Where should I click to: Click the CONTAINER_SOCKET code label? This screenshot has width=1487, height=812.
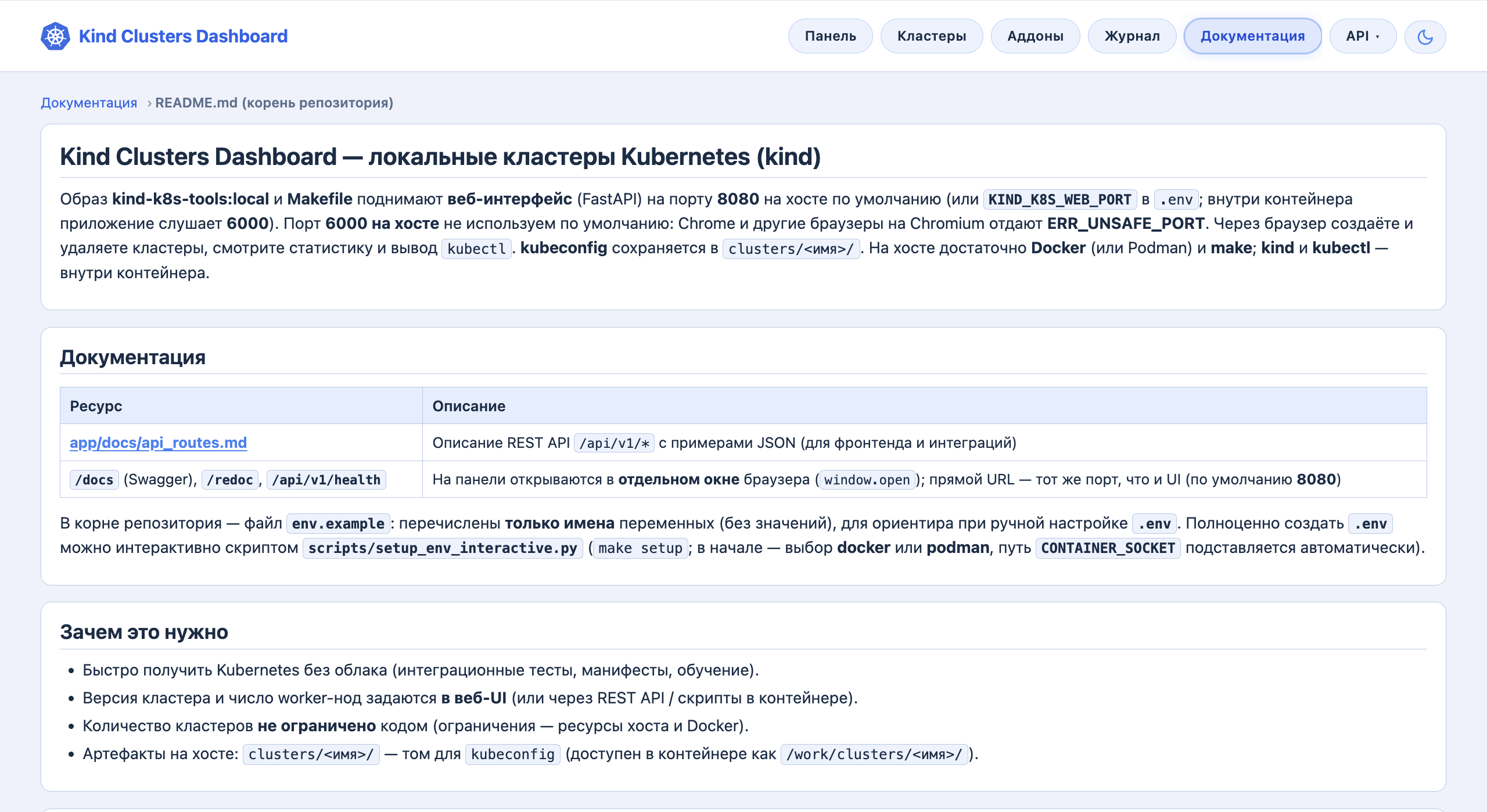click(1108, 548)
